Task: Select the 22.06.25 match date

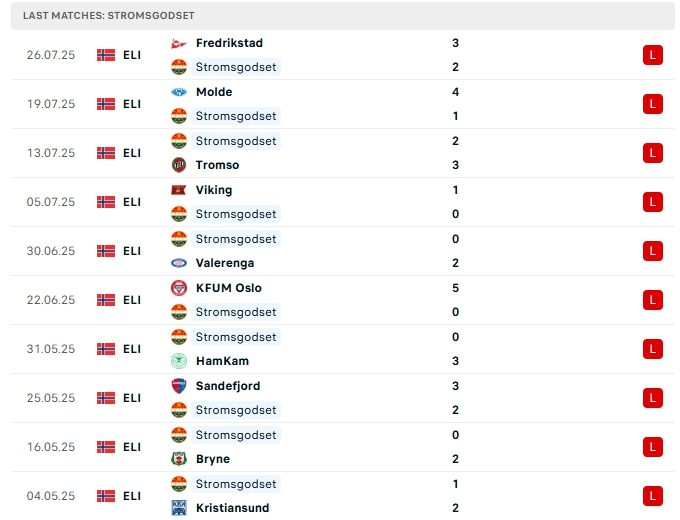Action: [x=51, y=300]
